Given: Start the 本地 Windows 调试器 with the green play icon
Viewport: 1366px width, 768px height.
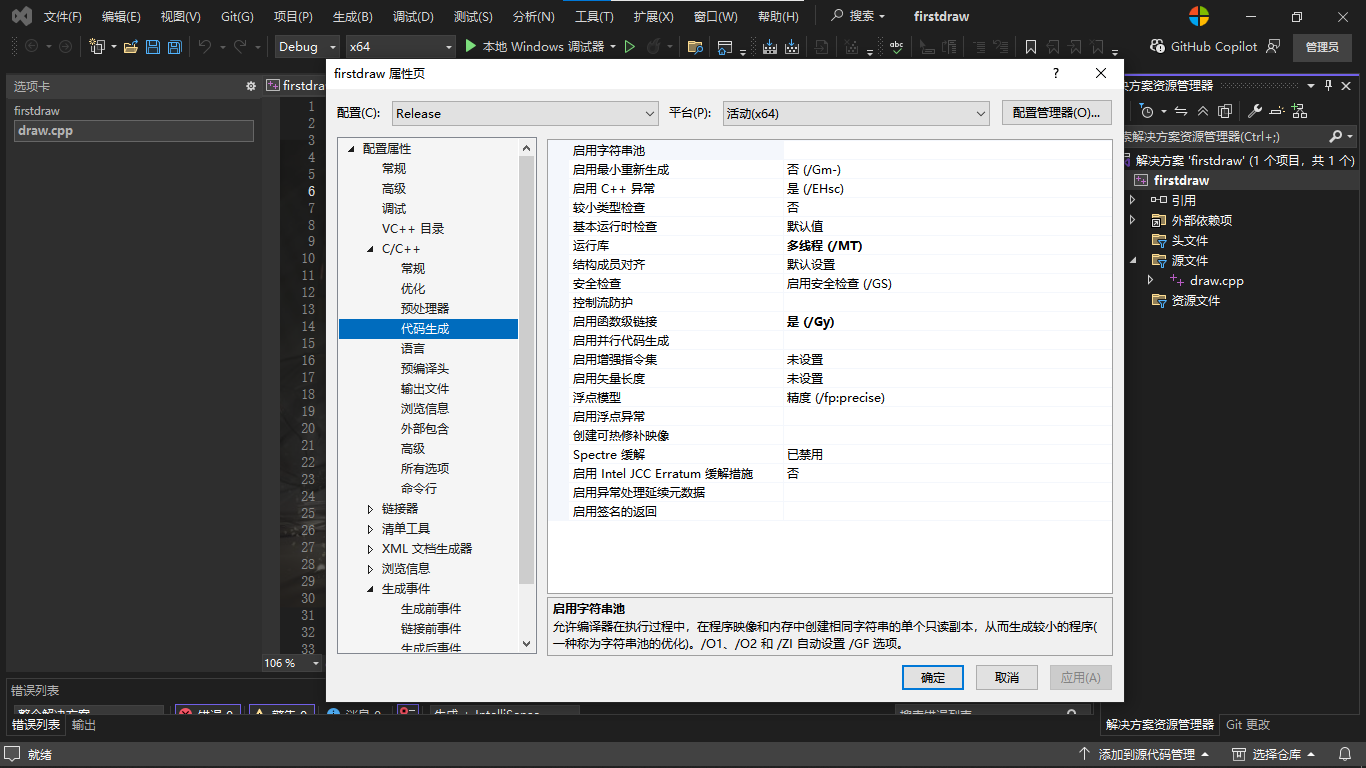Looking at the screenshot, I should [x=469, y=45].
